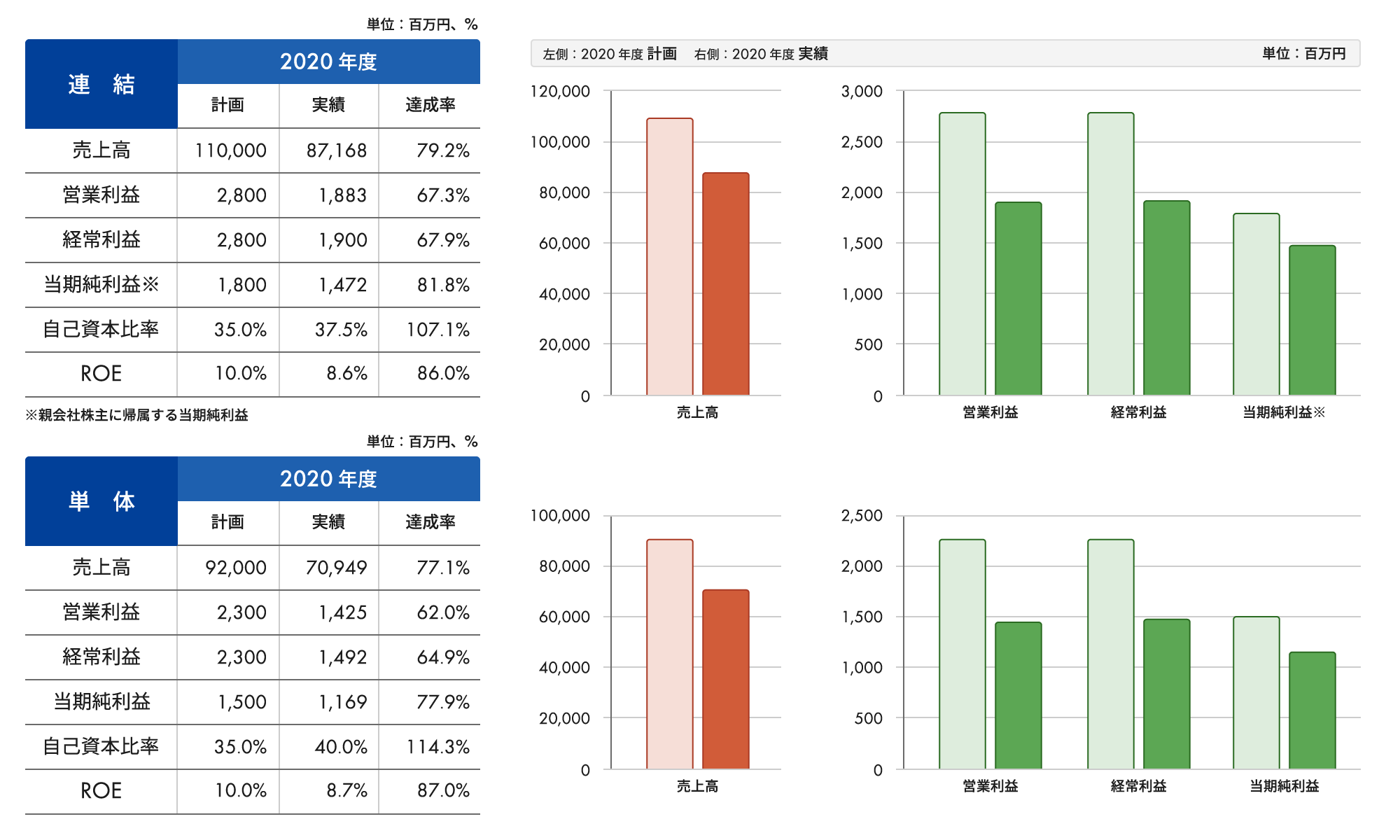Viewport: 1400px width, 840px height.
Task: Click the red 売上高 actual bar in bottom chart
Action: (x=726, y=680)
